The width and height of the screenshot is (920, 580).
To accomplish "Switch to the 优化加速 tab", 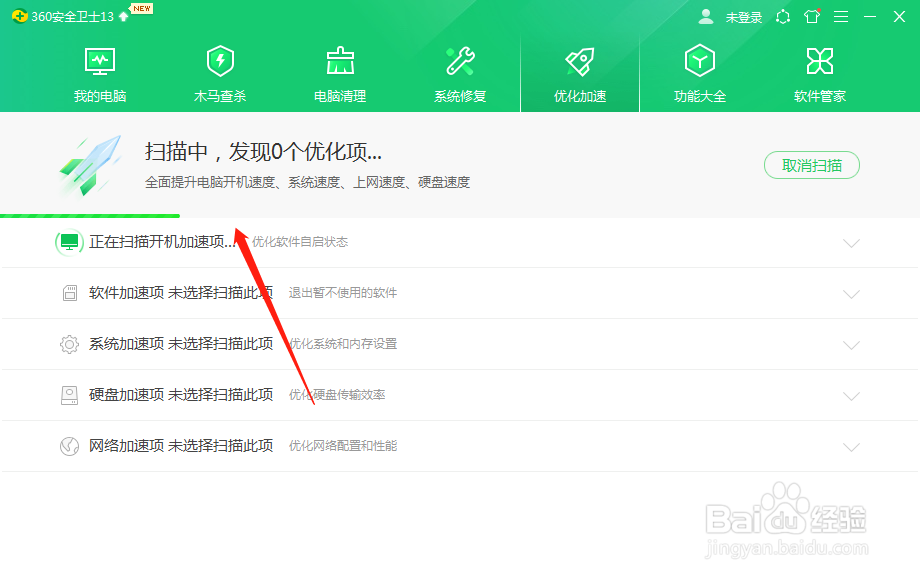I will tap(579, 72).
